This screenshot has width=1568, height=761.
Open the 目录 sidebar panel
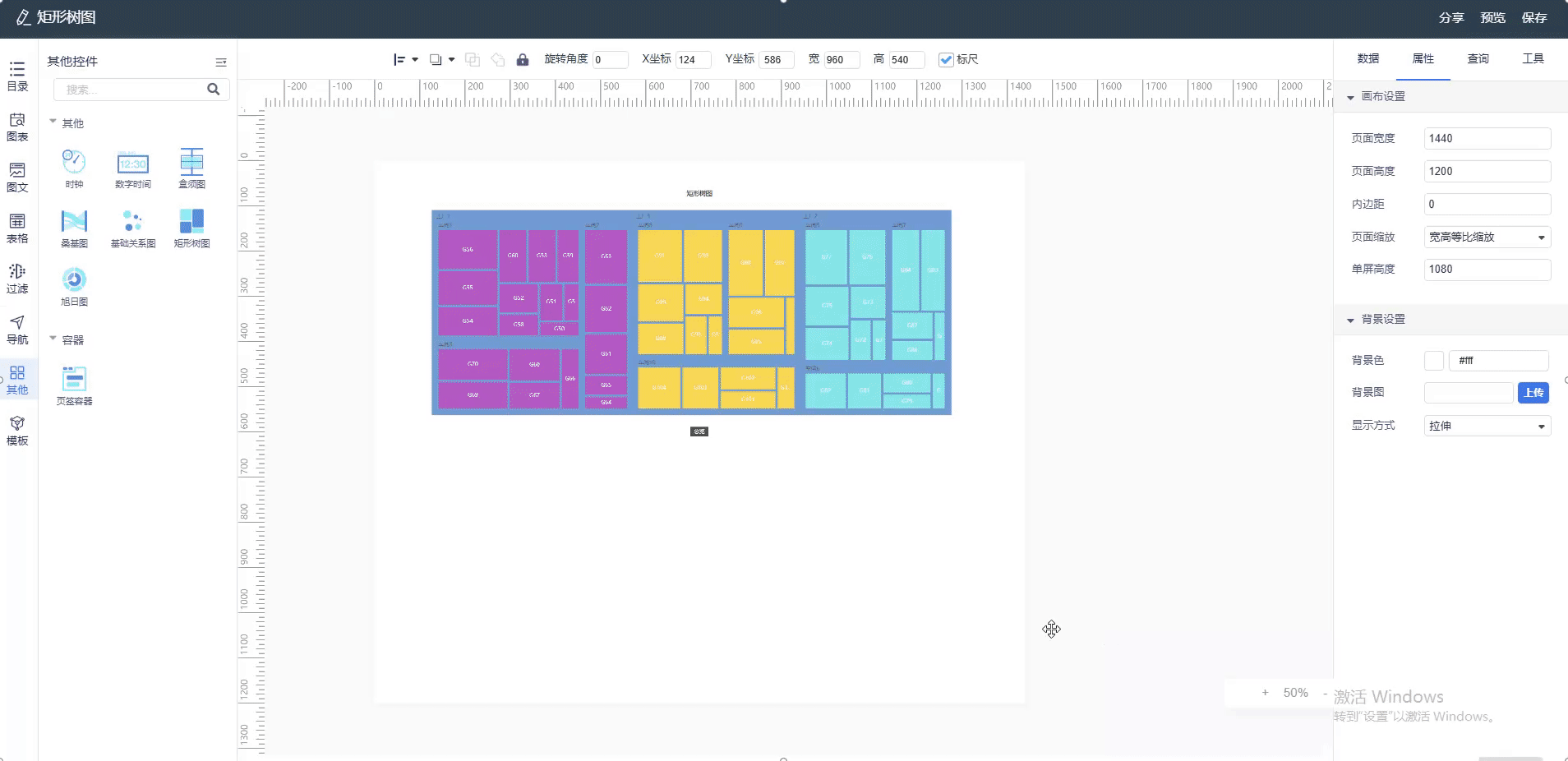17,76
